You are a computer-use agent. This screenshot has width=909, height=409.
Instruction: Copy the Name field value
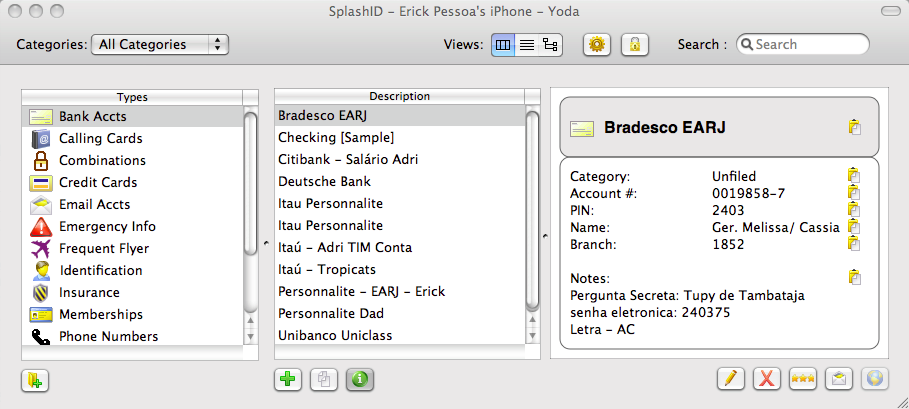[854, 227]
